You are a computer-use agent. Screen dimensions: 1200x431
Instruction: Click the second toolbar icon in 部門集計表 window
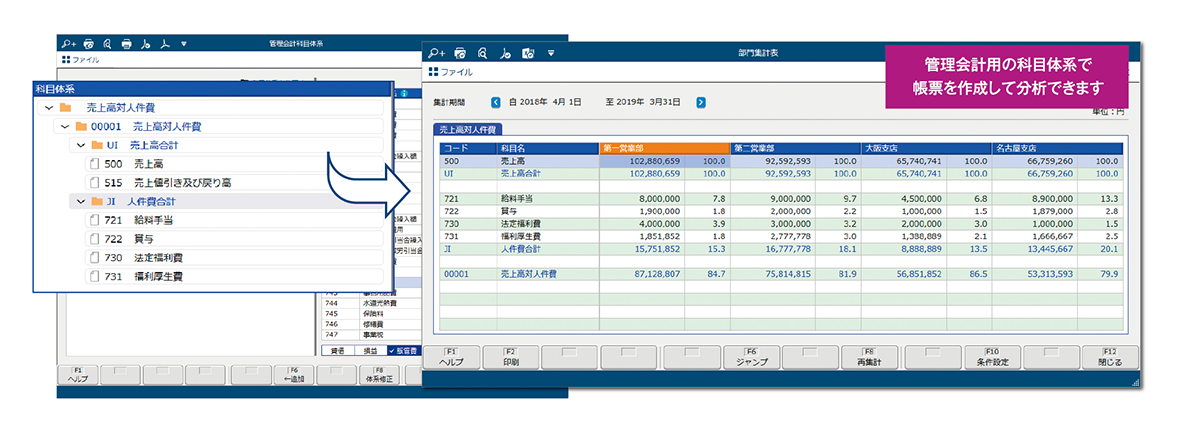460,52
